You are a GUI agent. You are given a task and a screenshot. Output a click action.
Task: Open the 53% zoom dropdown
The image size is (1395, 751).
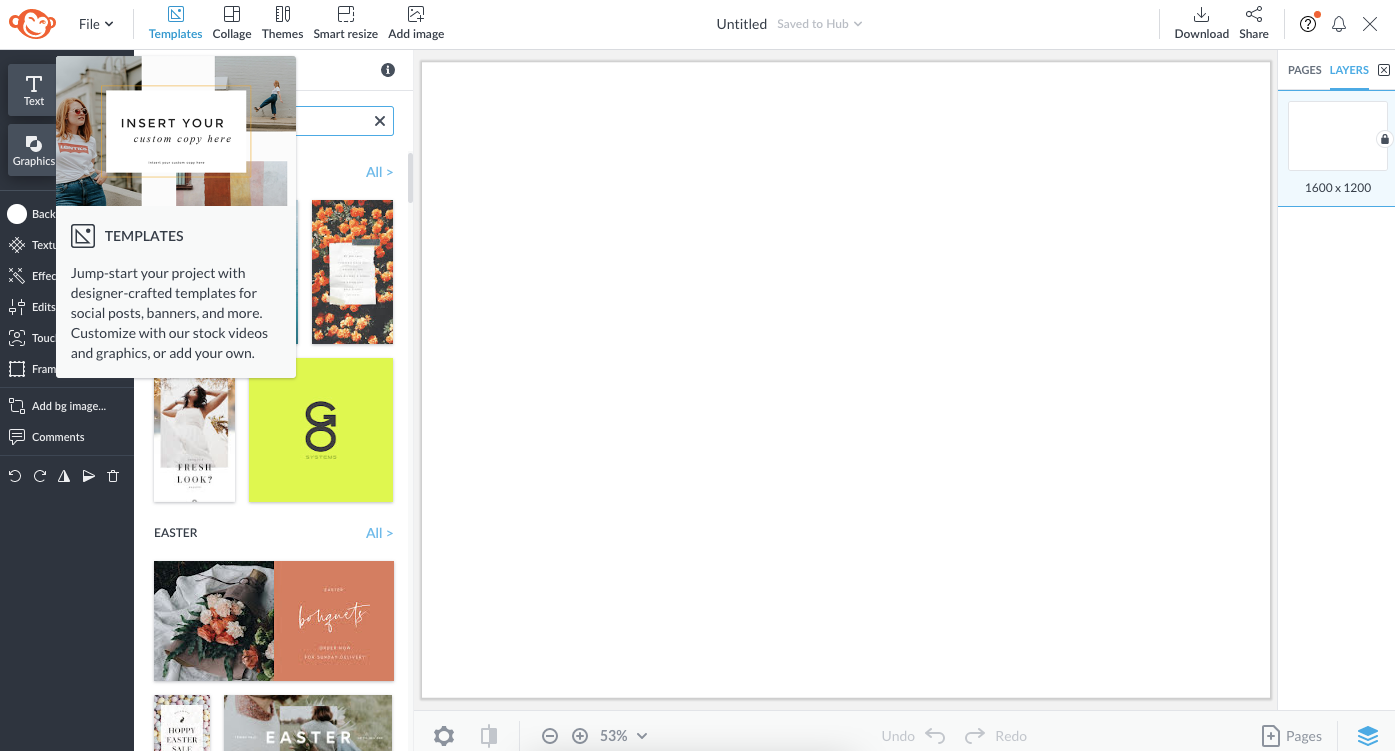click(x=624, y=736)
